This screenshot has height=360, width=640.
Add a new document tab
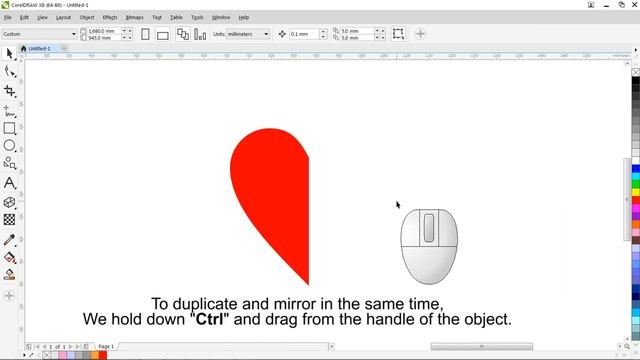point(64,49)
